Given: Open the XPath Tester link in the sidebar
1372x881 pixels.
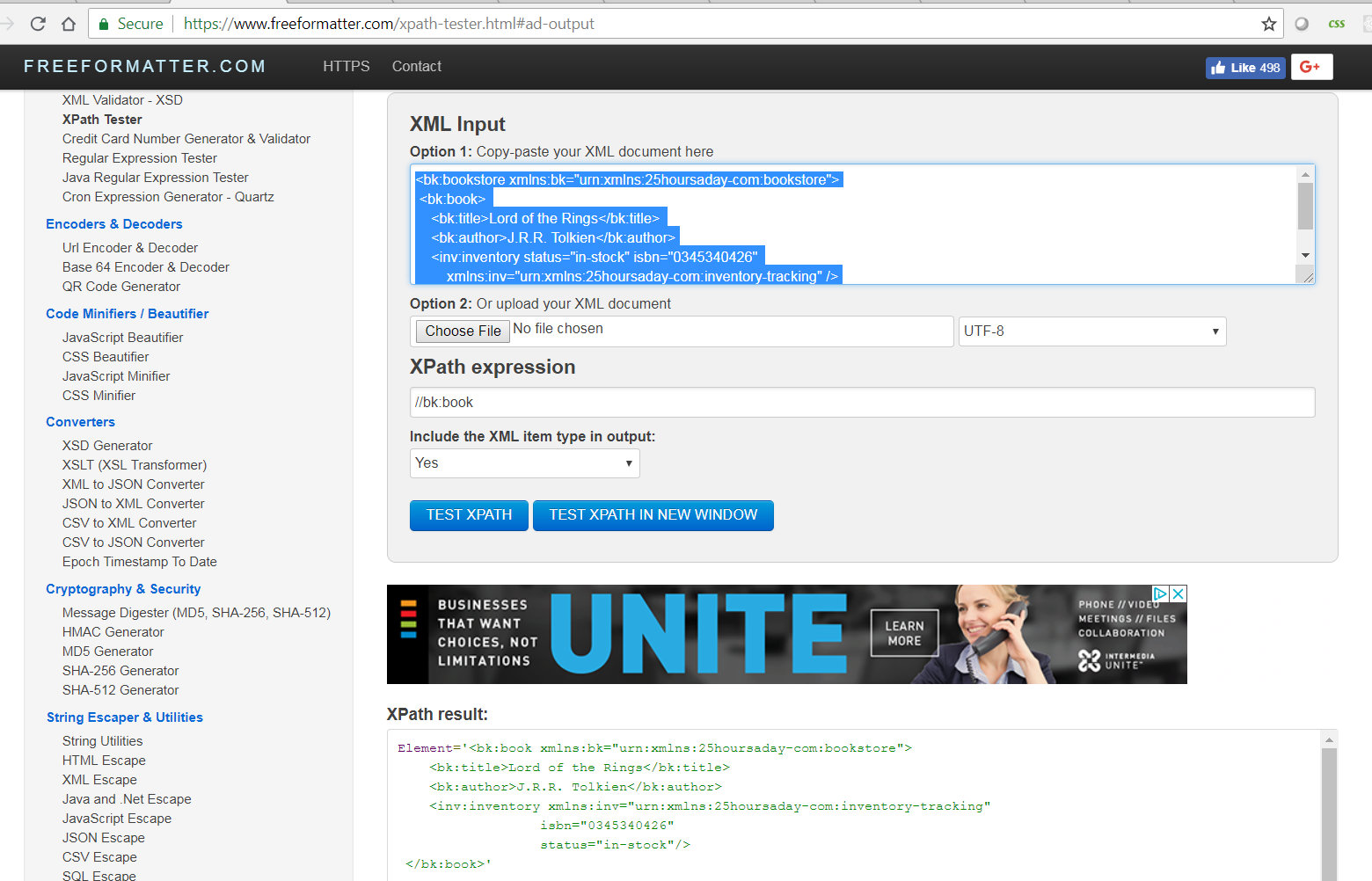Looking at the screenshot, I should click(101, 119).
